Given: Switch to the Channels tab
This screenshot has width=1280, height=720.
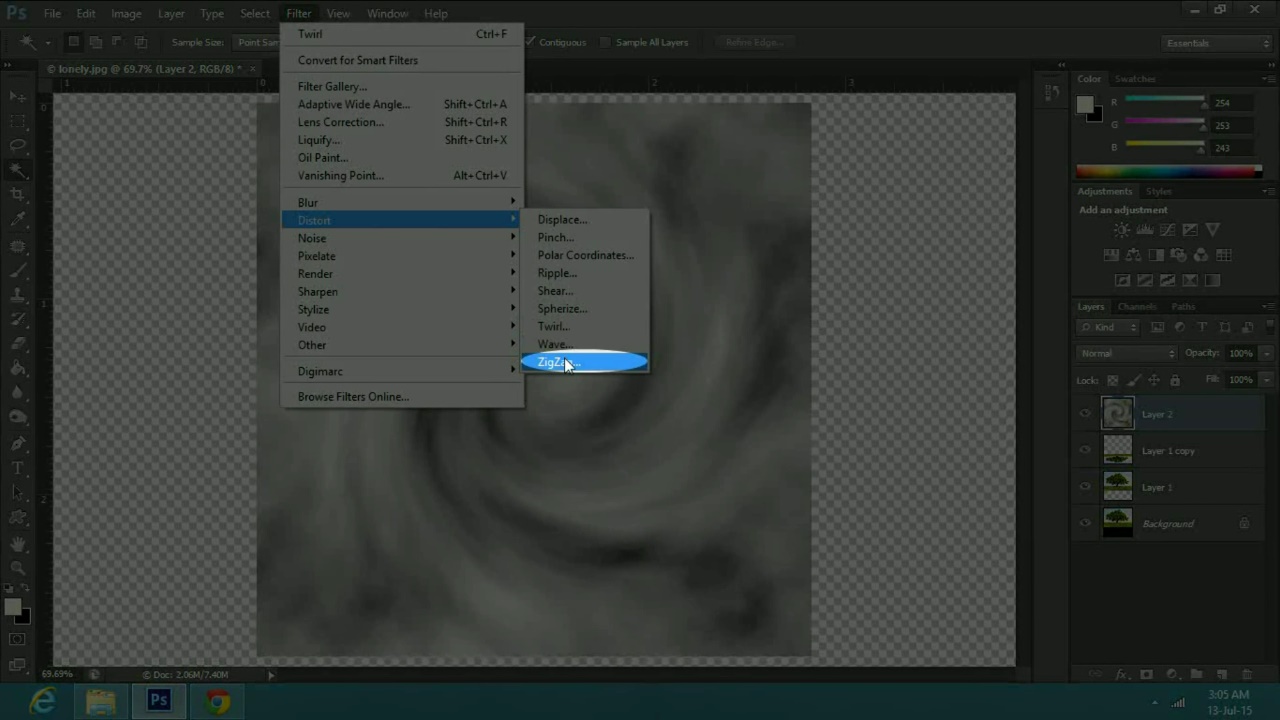Looking at the screenshot, I should pos(1137,307).
